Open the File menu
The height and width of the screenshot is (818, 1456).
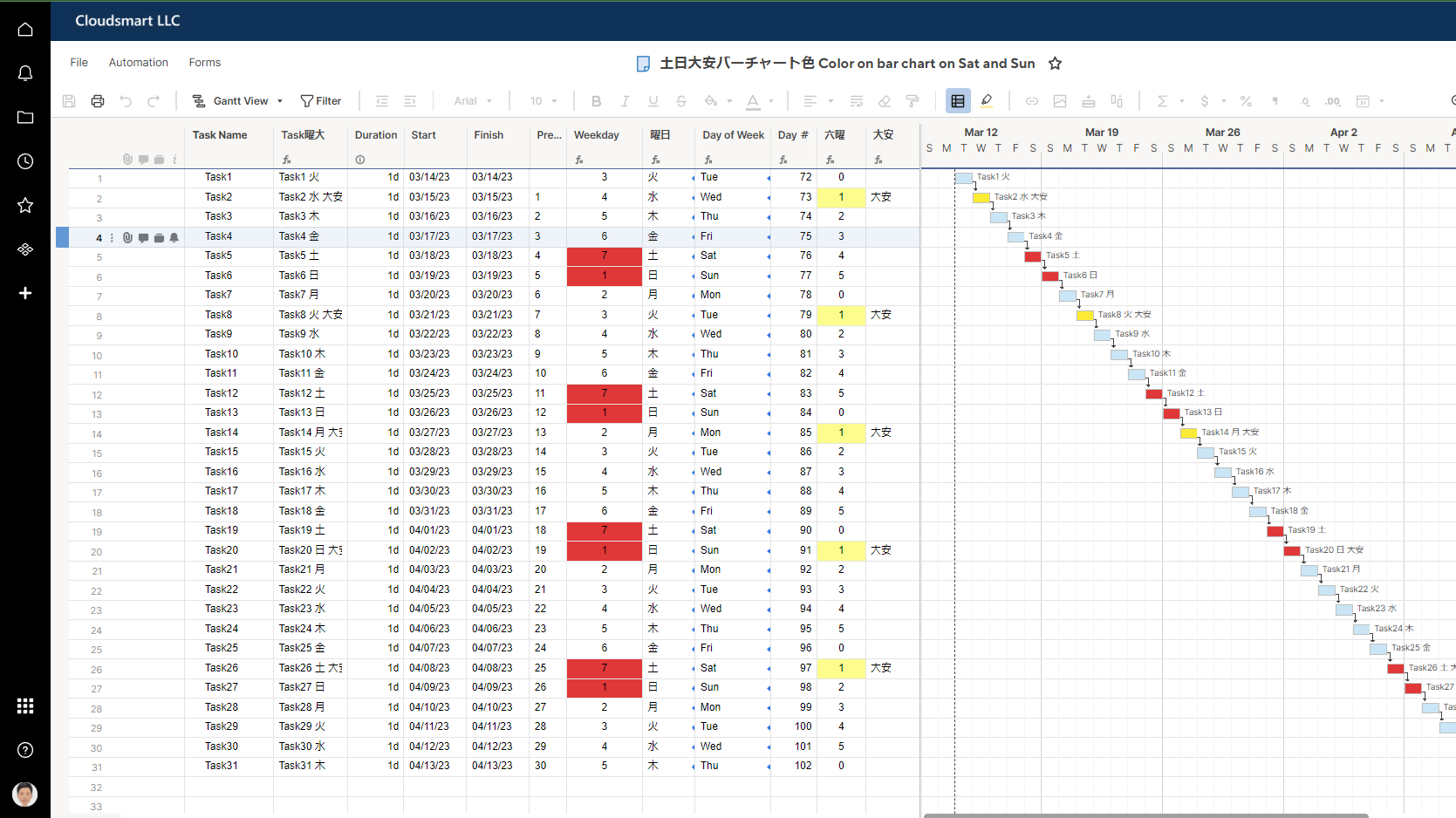coord(79,63)
